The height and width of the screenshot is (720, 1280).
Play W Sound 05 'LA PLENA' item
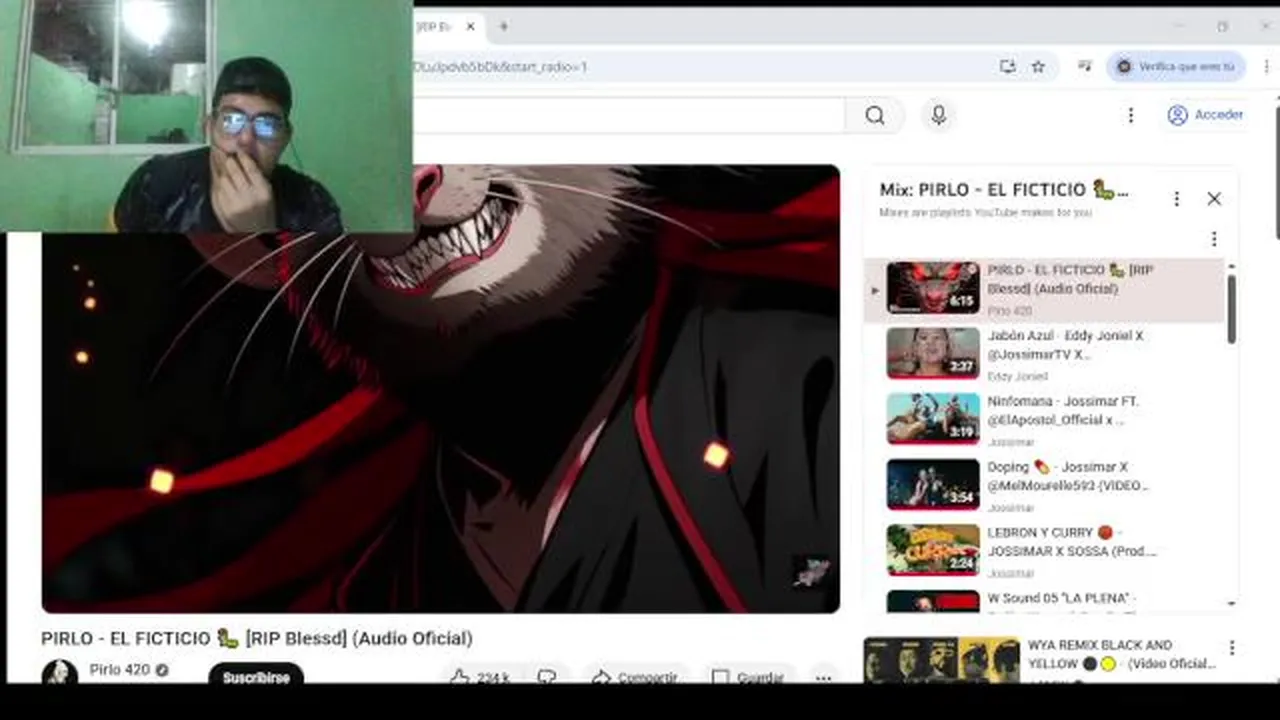coord(1044,599)
